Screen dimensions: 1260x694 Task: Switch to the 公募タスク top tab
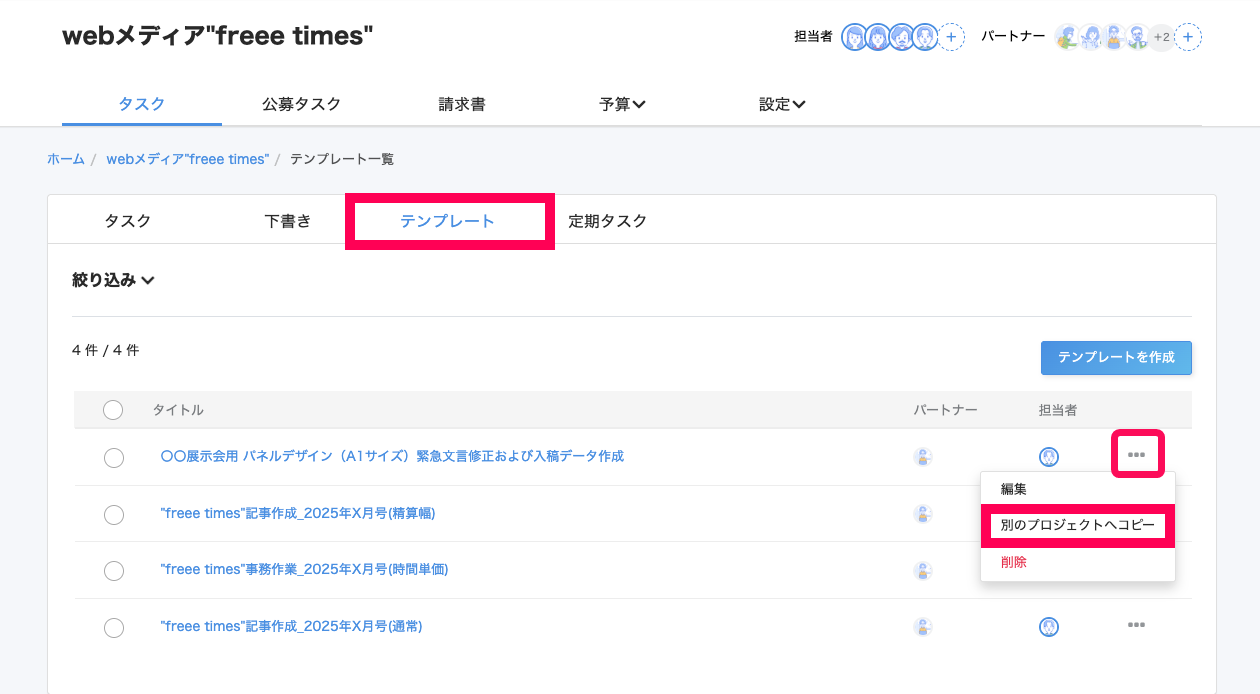[302, 104]
